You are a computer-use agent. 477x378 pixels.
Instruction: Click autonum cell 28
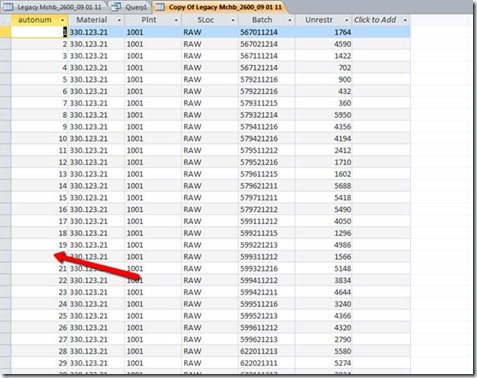coord(39,352)
